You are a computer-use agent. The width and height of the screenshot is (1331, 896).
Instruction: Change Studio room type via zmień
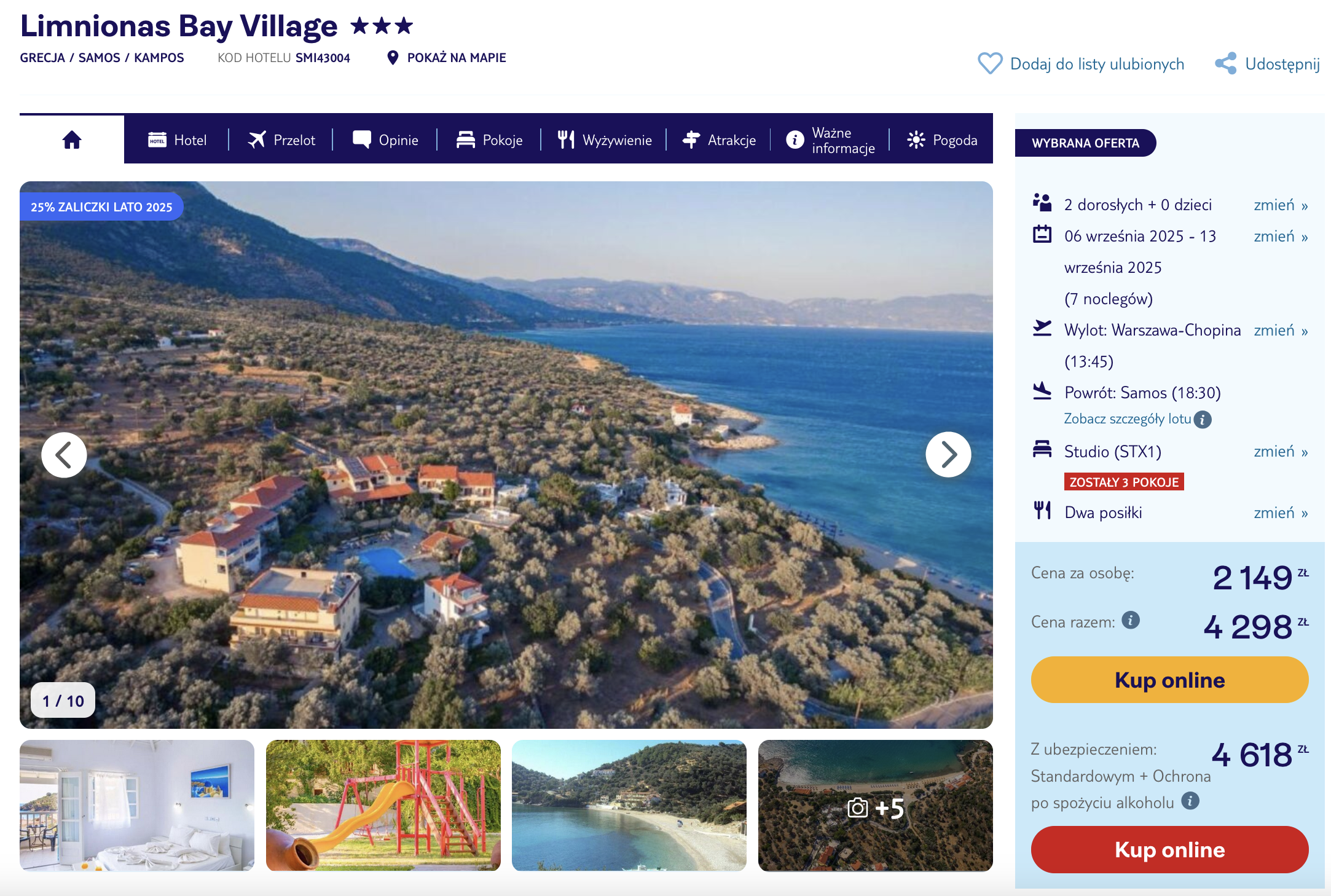point(1280,452)
